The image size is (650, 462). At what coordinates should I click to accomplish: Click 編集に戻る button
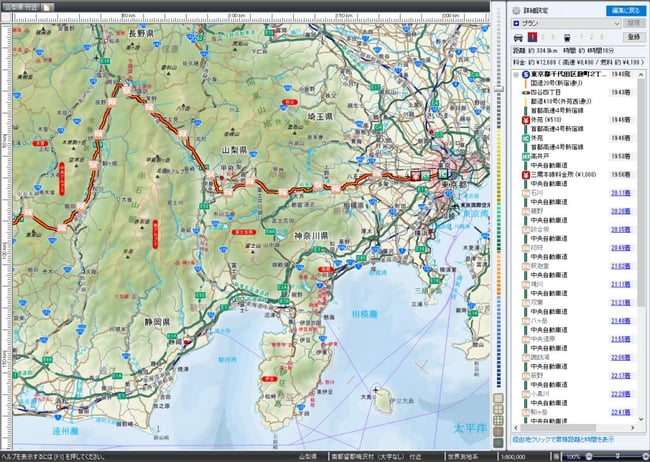point(624,10)
